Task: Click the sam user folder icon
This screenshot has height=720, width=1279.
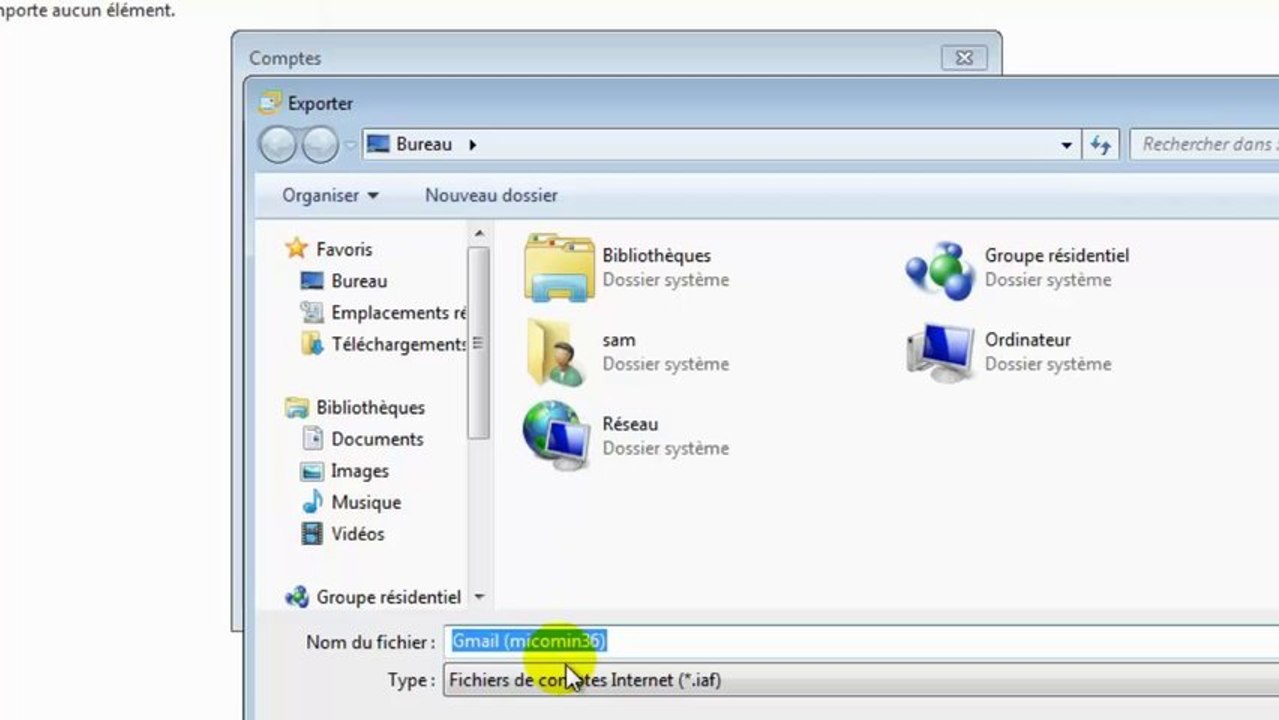Action: click(556, 352)
